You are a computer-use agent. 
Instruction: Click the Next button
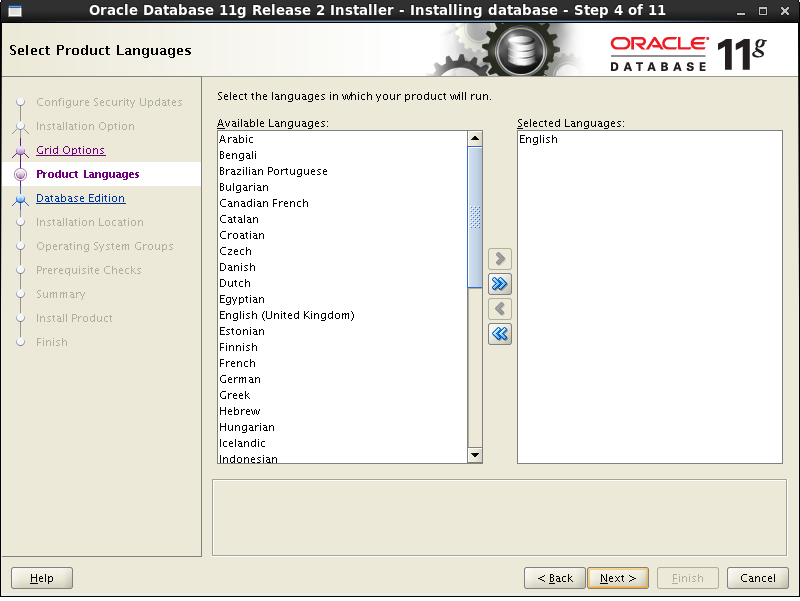(x=618, y=578)
